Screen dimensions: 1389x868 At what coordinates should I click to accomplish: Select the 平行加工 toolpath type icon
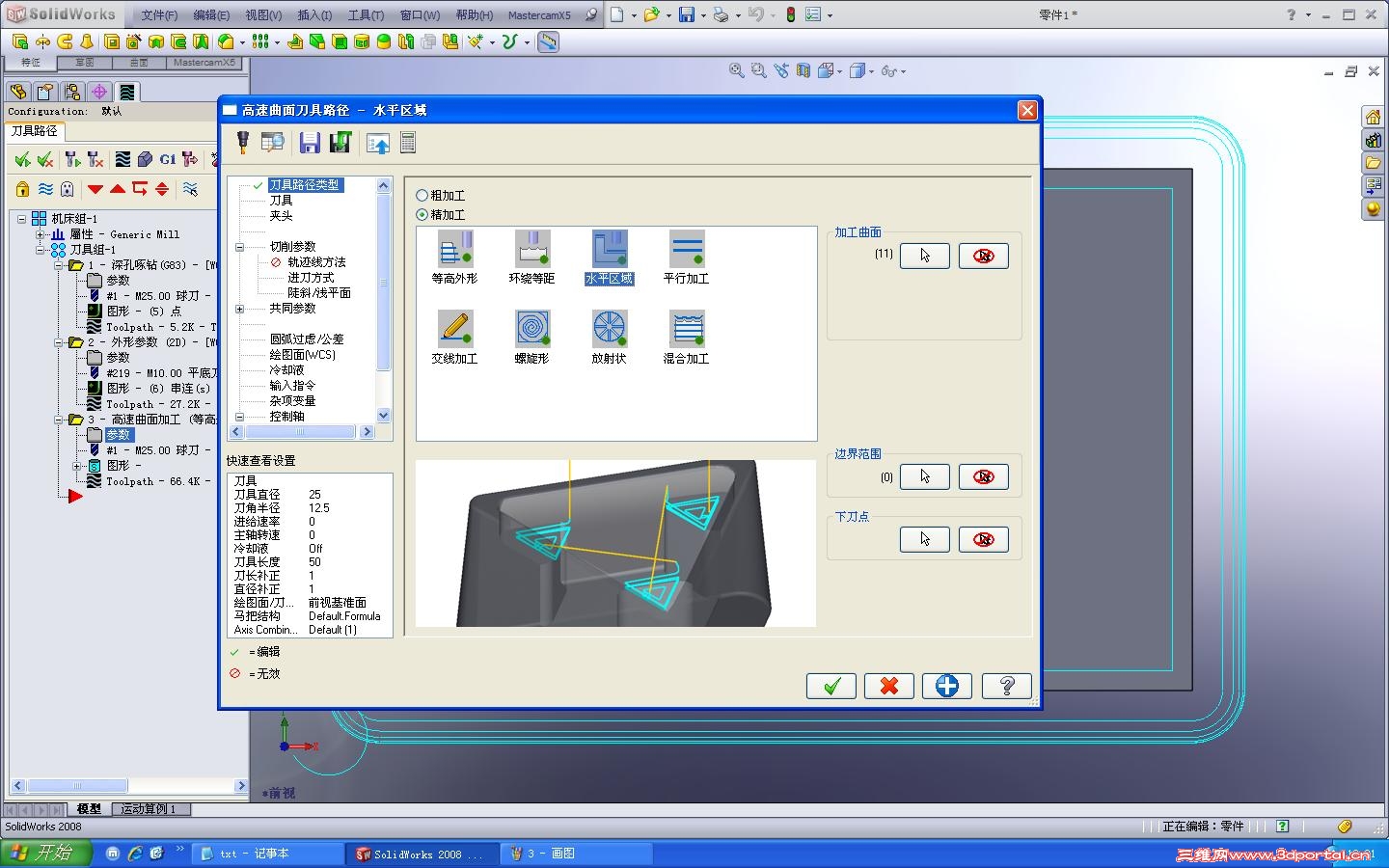687,248
